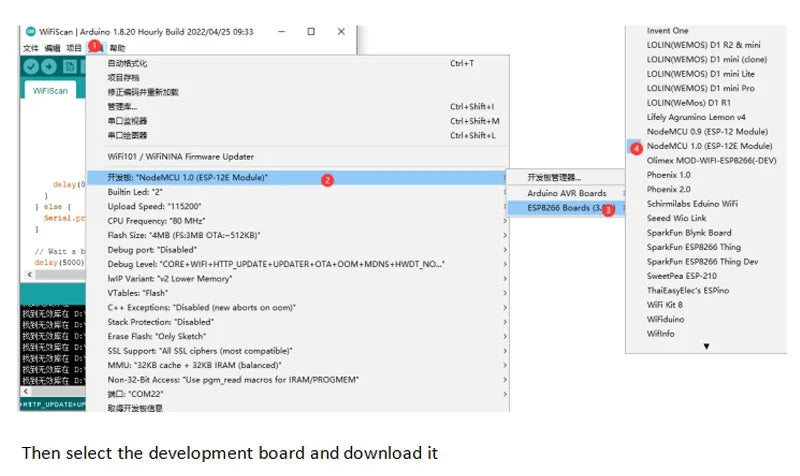Select Seeed Wio Link board
The height and width of the screenshot is (476, 800).
pyautogui.click(x=706, y=218)
